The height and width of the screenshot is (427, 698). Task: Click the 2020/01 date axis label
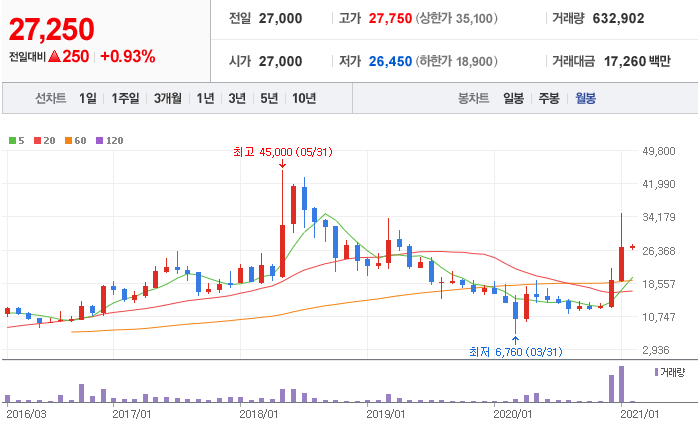pyautogui.click(x=512, y=414)
